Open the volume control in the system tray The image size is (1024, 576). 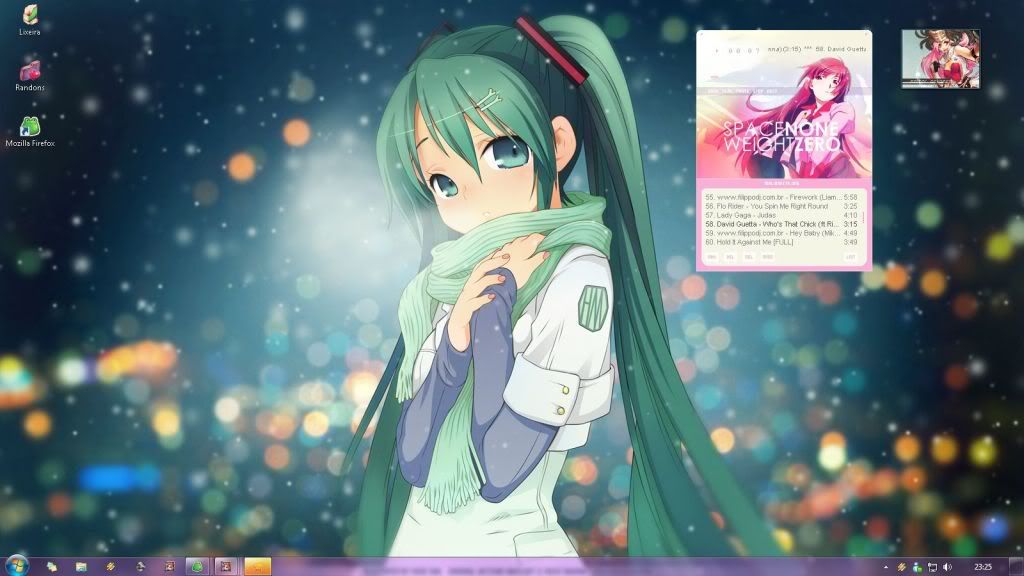[946, 566]
